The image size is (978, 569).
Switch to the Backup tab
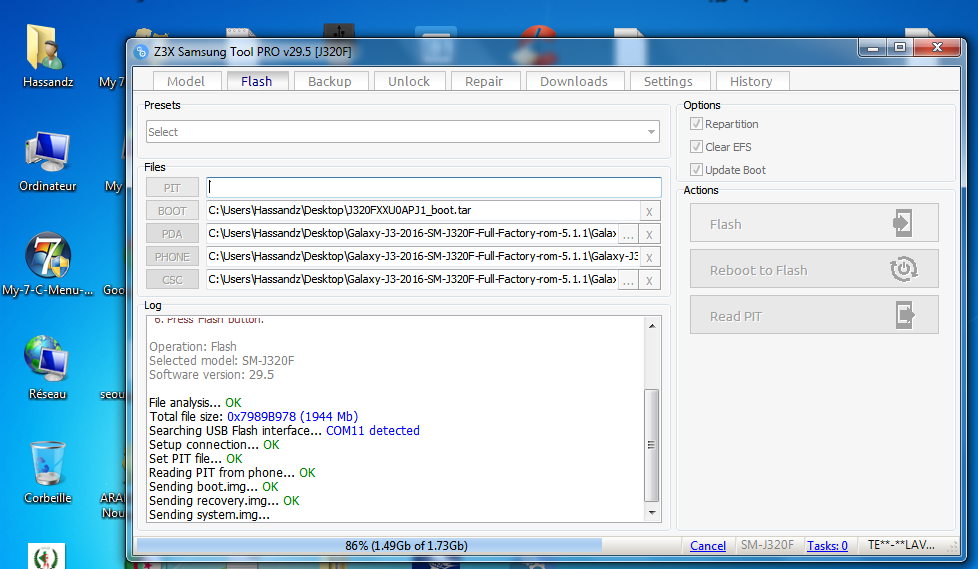[x=329, y=81]
